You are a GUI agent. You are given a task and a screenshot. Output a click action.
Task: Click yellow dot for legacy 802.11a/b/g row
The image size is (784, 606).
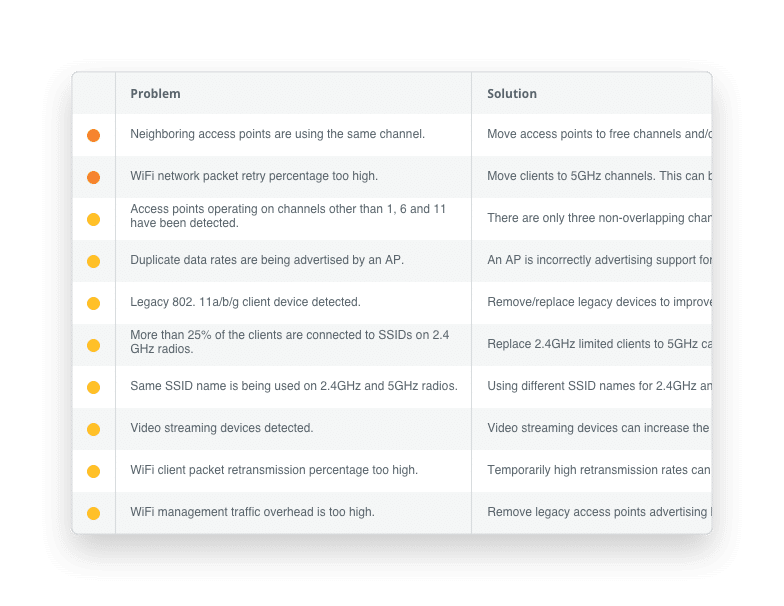[93, 303]
